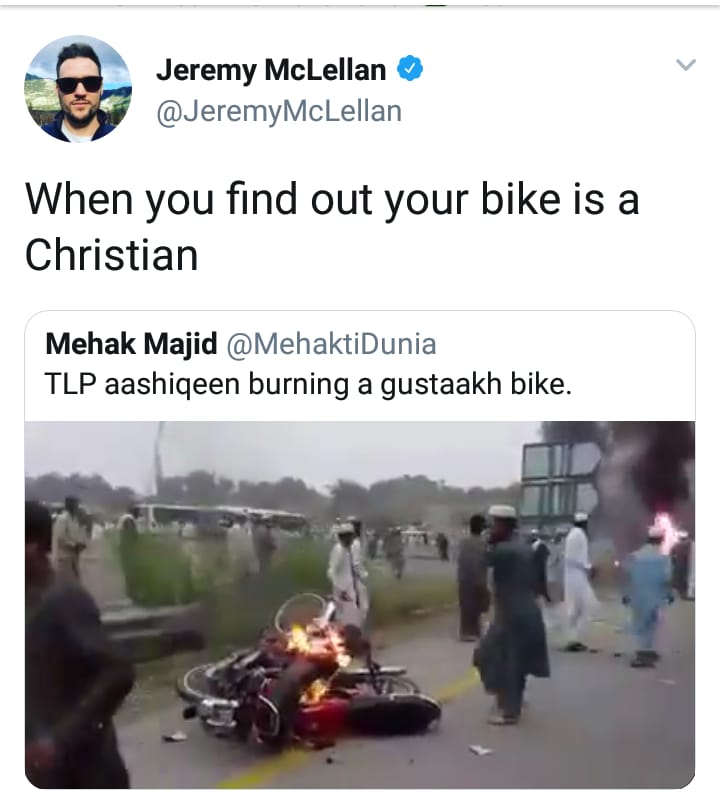Expand the tweet options chevron
This screenshot has width=720, height=804.
click(686, 65)
